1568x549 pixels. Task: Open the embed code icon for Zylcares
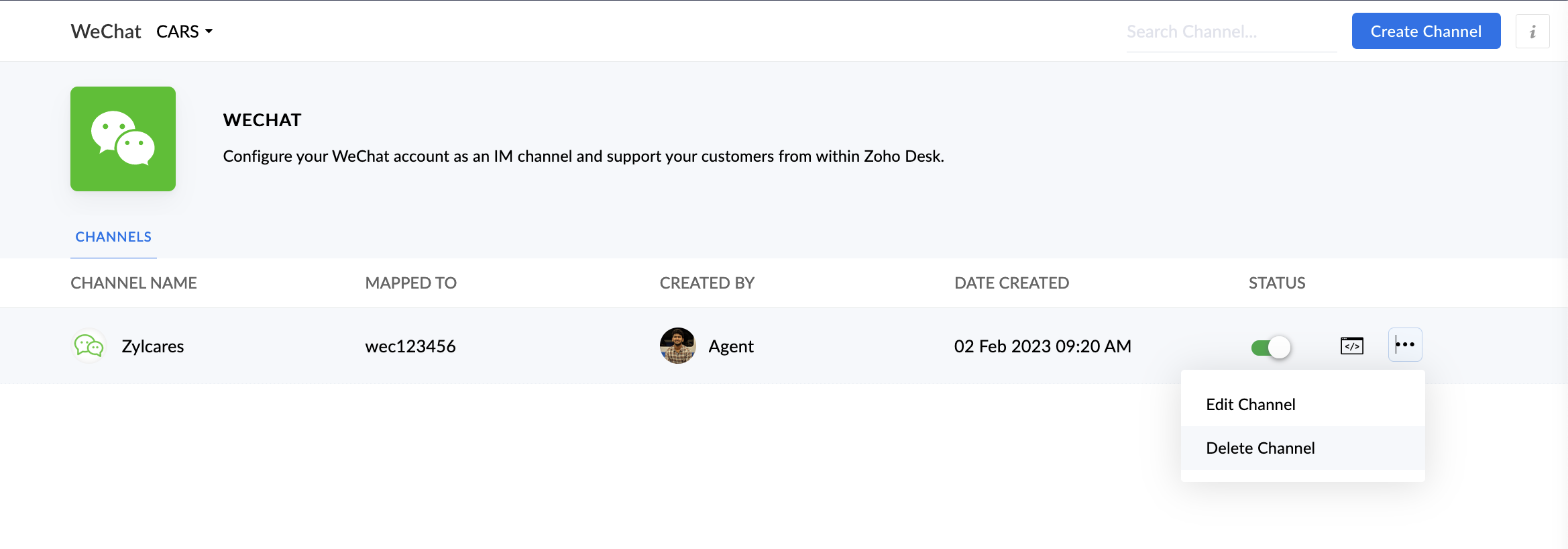pyautogui.click(x=1351, y=346)
